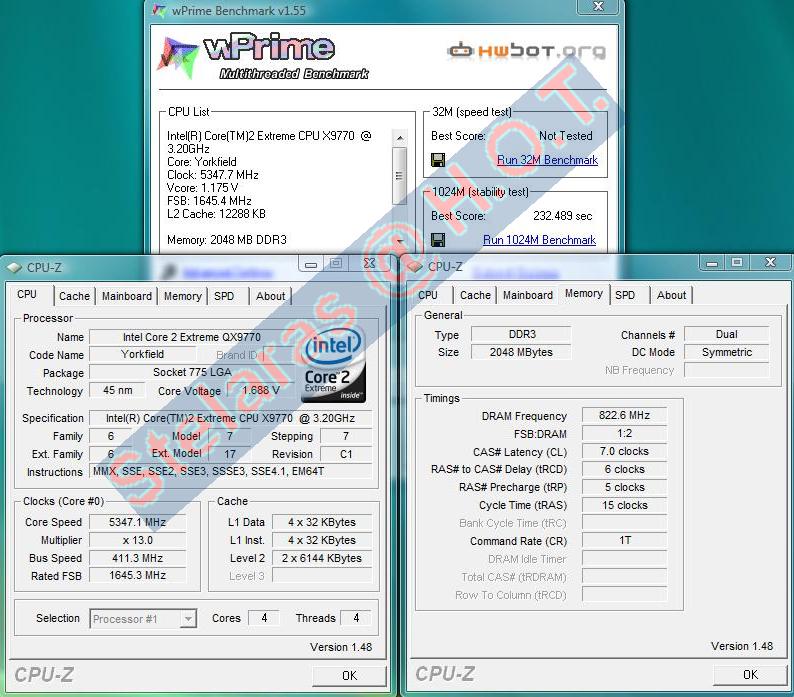Click OK in left CPU-Z window
The width and height of the screenshot is (794, 697).
(349, 676)
